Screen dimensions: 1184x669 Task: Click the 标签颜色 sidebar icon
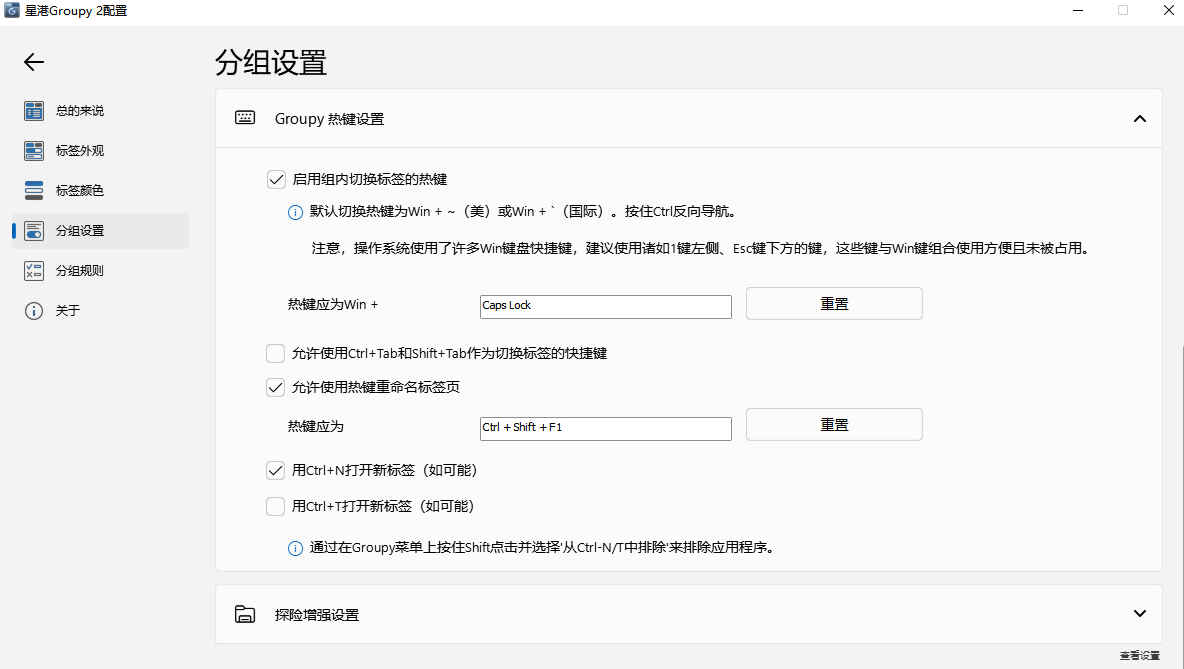click(34, 191)
